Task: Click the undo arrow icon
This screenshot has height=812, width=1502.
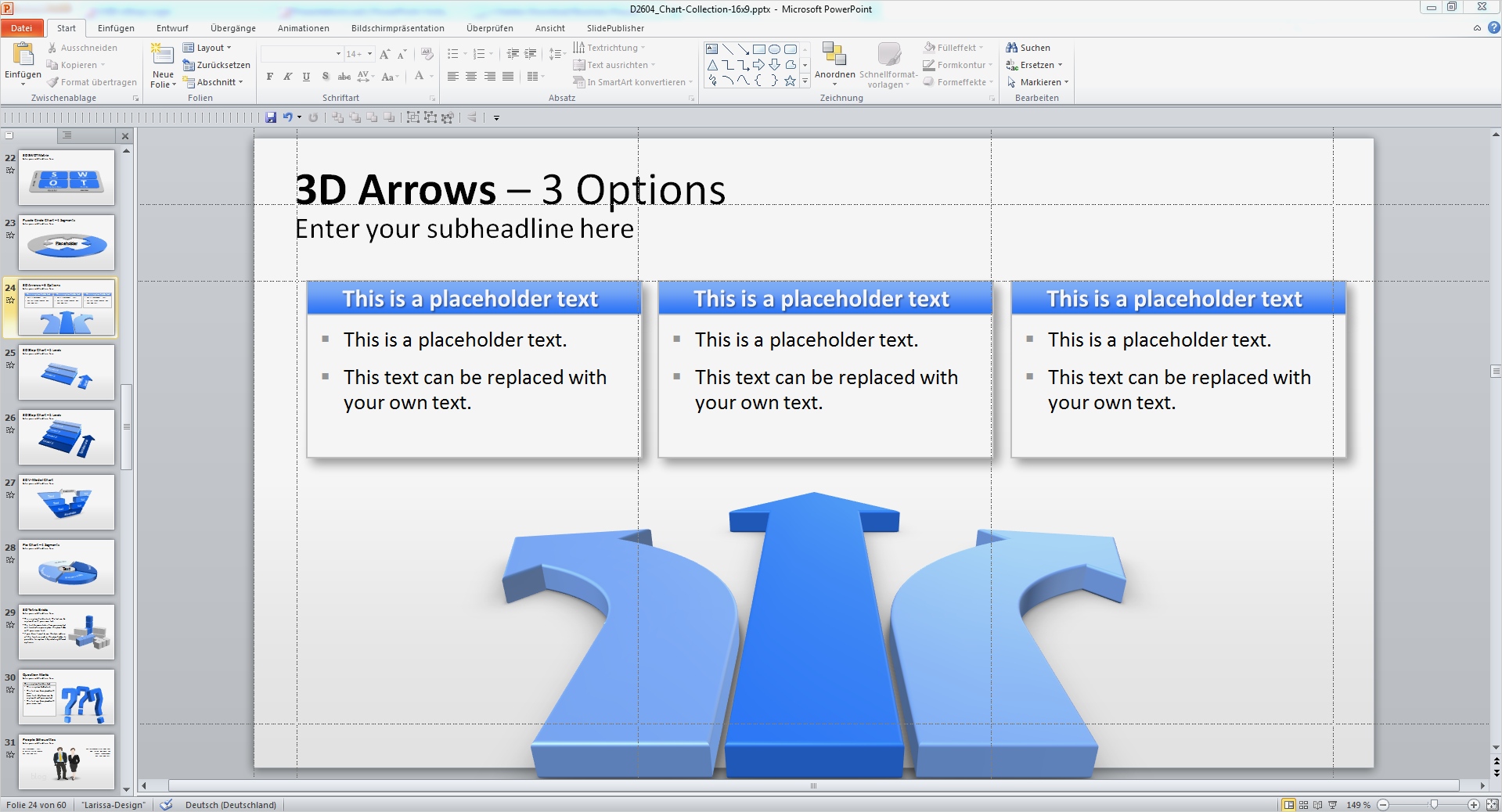Action: [288, 117]
